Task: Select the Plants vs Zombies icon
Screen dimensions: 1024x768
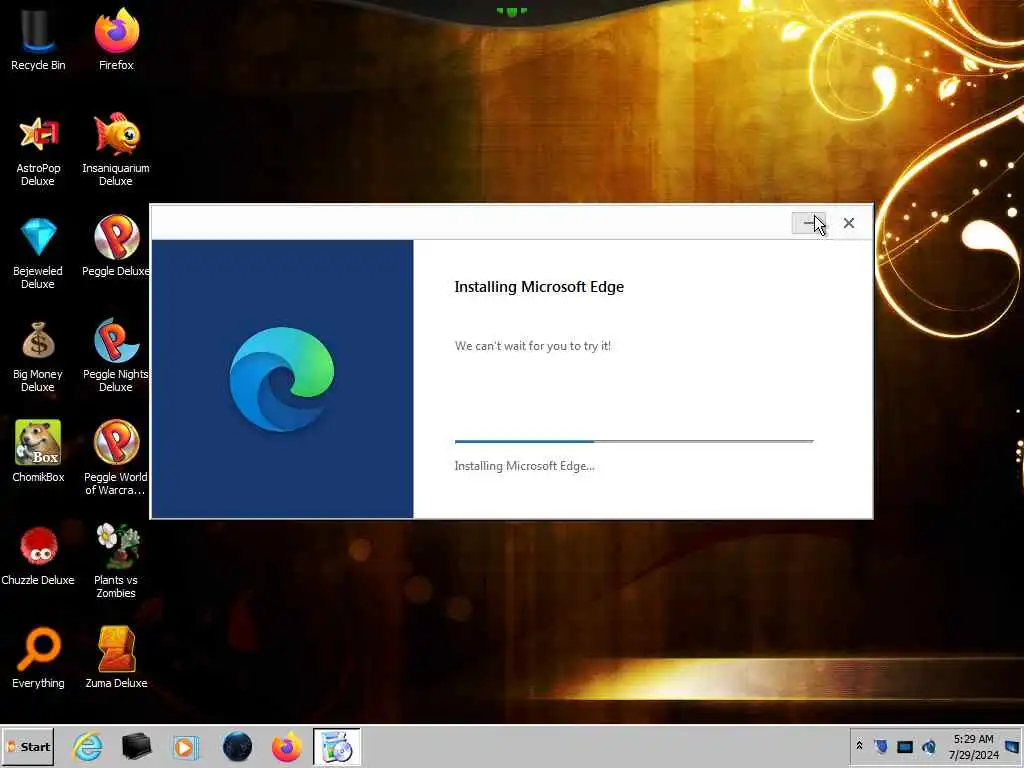Action: 116,562
